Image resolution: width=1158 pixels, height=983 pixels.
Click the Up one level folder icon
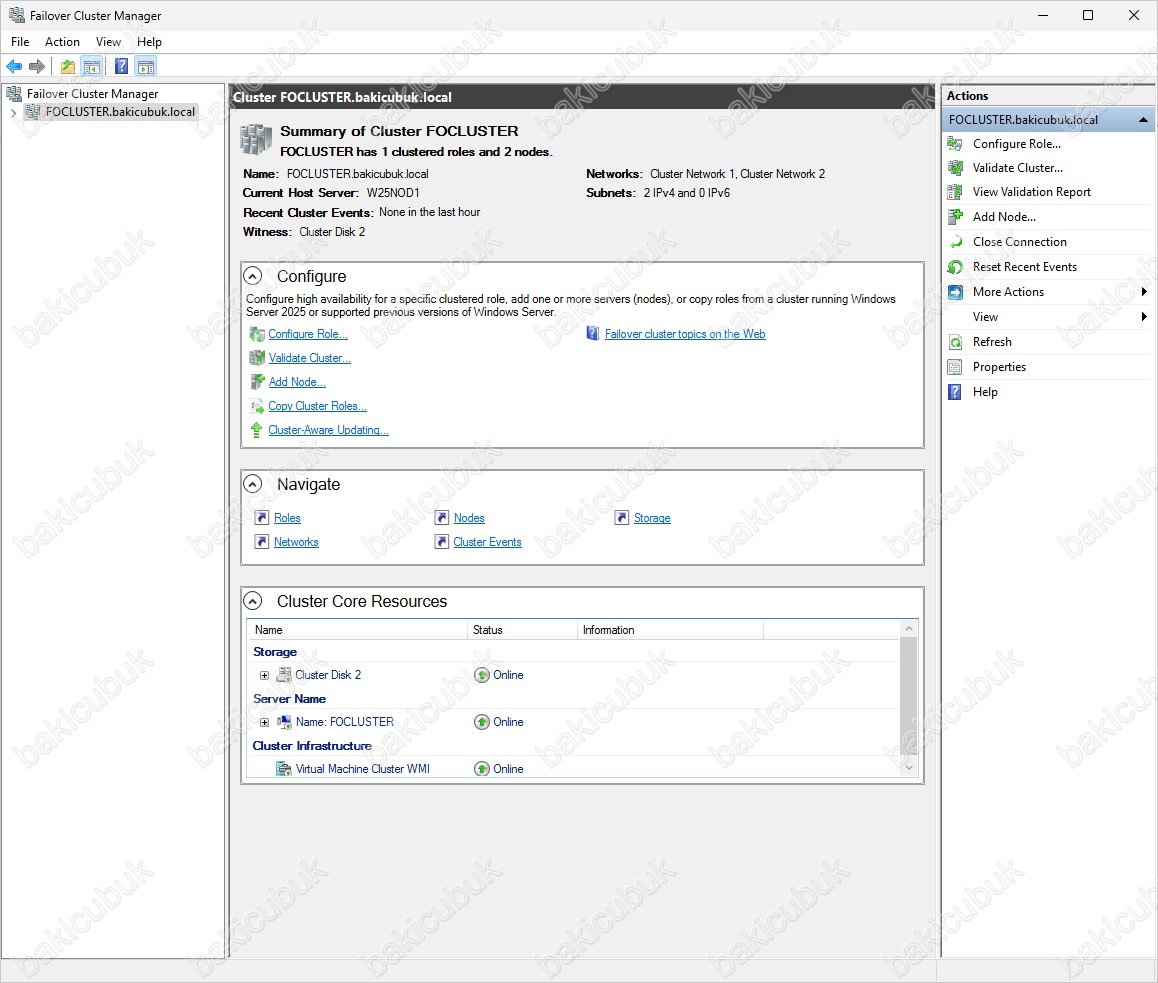click(68, 66)
